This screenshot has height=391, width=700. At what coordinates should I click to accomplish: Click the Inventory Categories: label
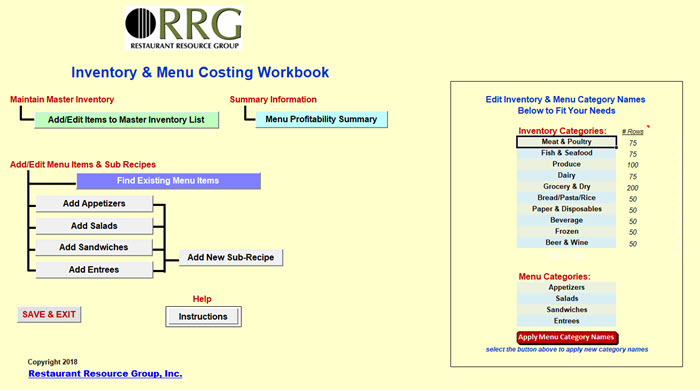tap(562, 131)
